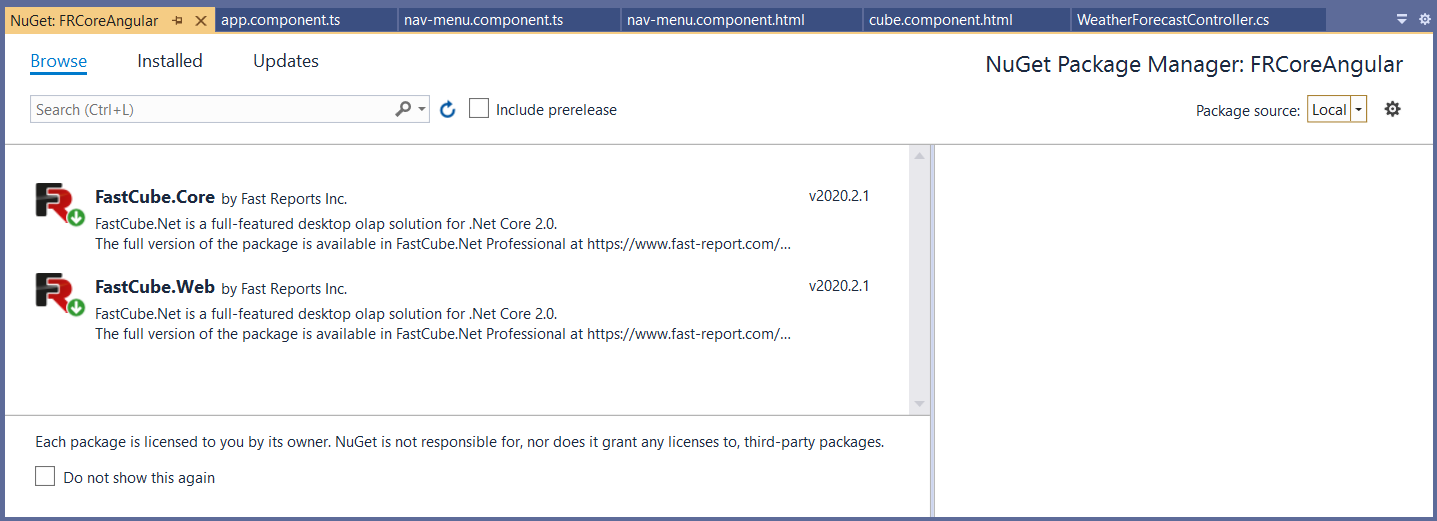Click the search magnifier icon
Screen dimensions: 1437x521
click(x=403, y=109)
